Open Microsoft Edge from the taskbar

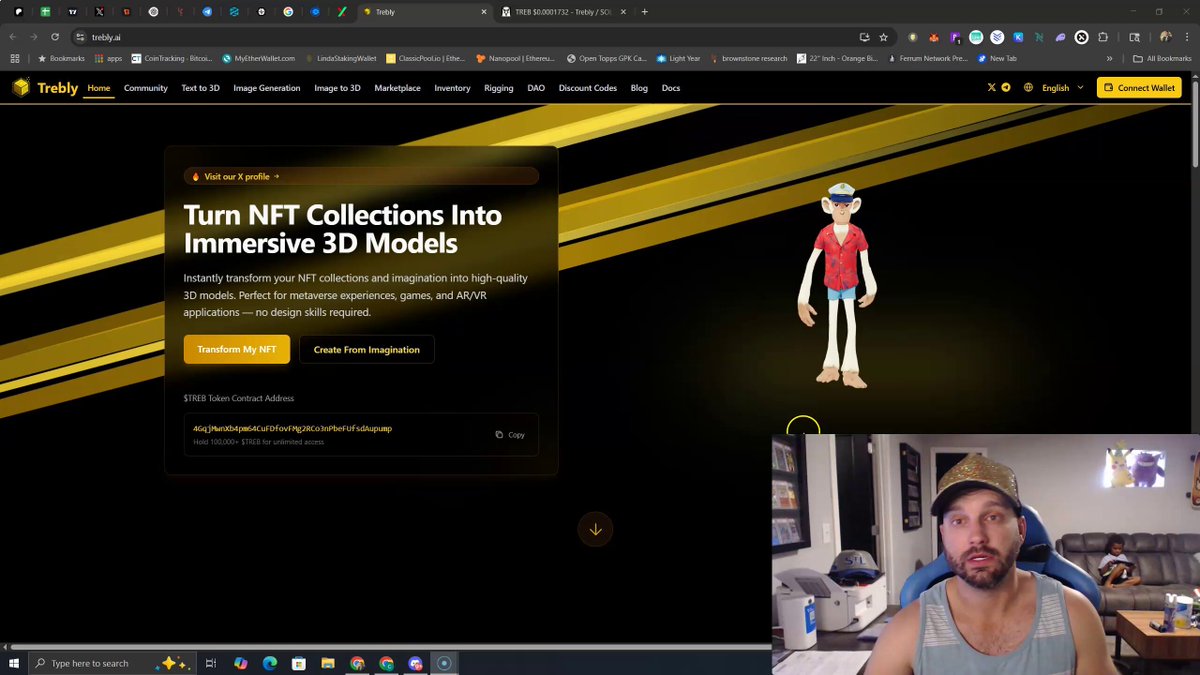[269, 663]
